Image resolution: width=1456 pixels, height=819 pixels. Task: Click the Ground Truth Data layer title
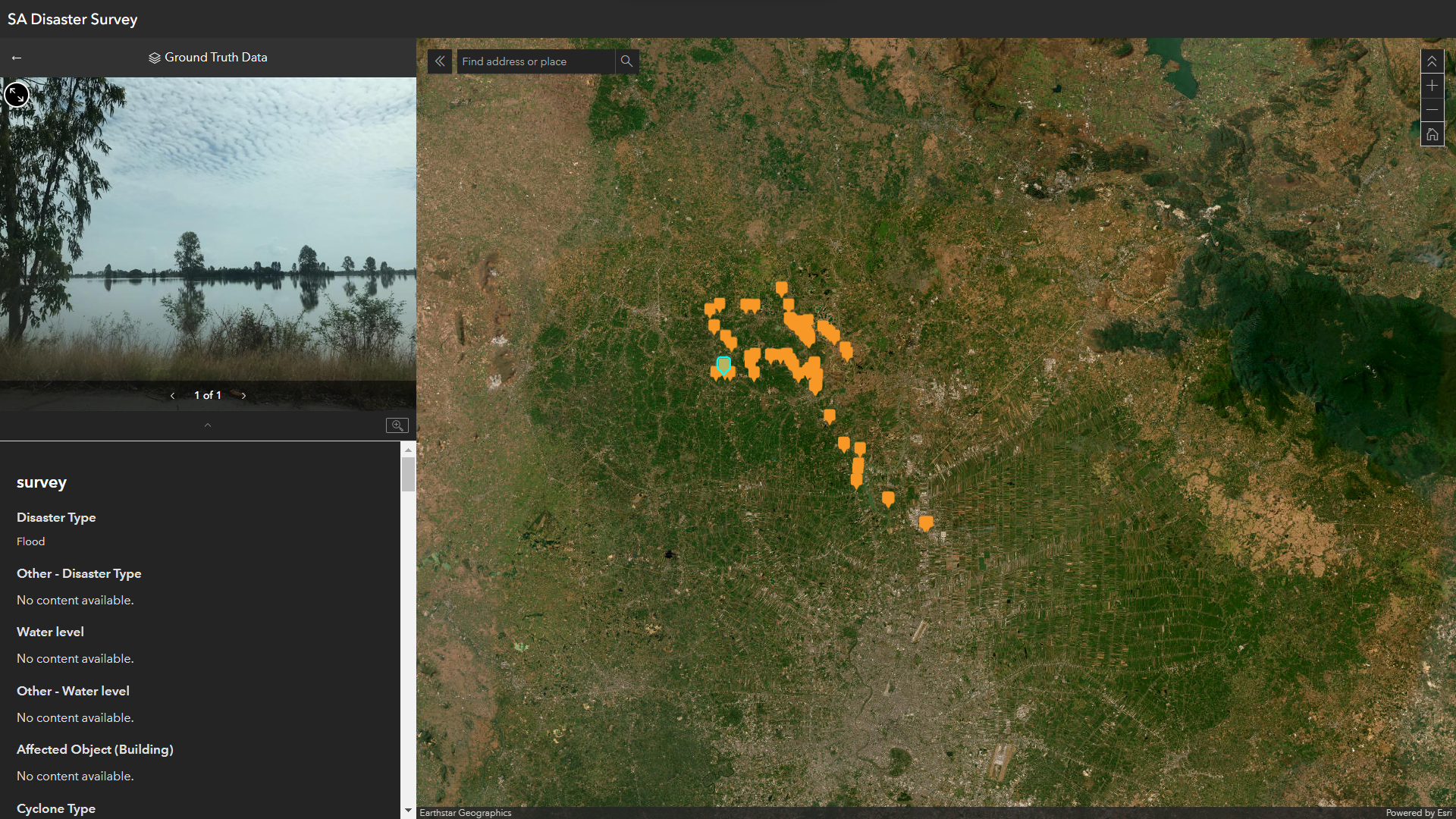point(208,58)
